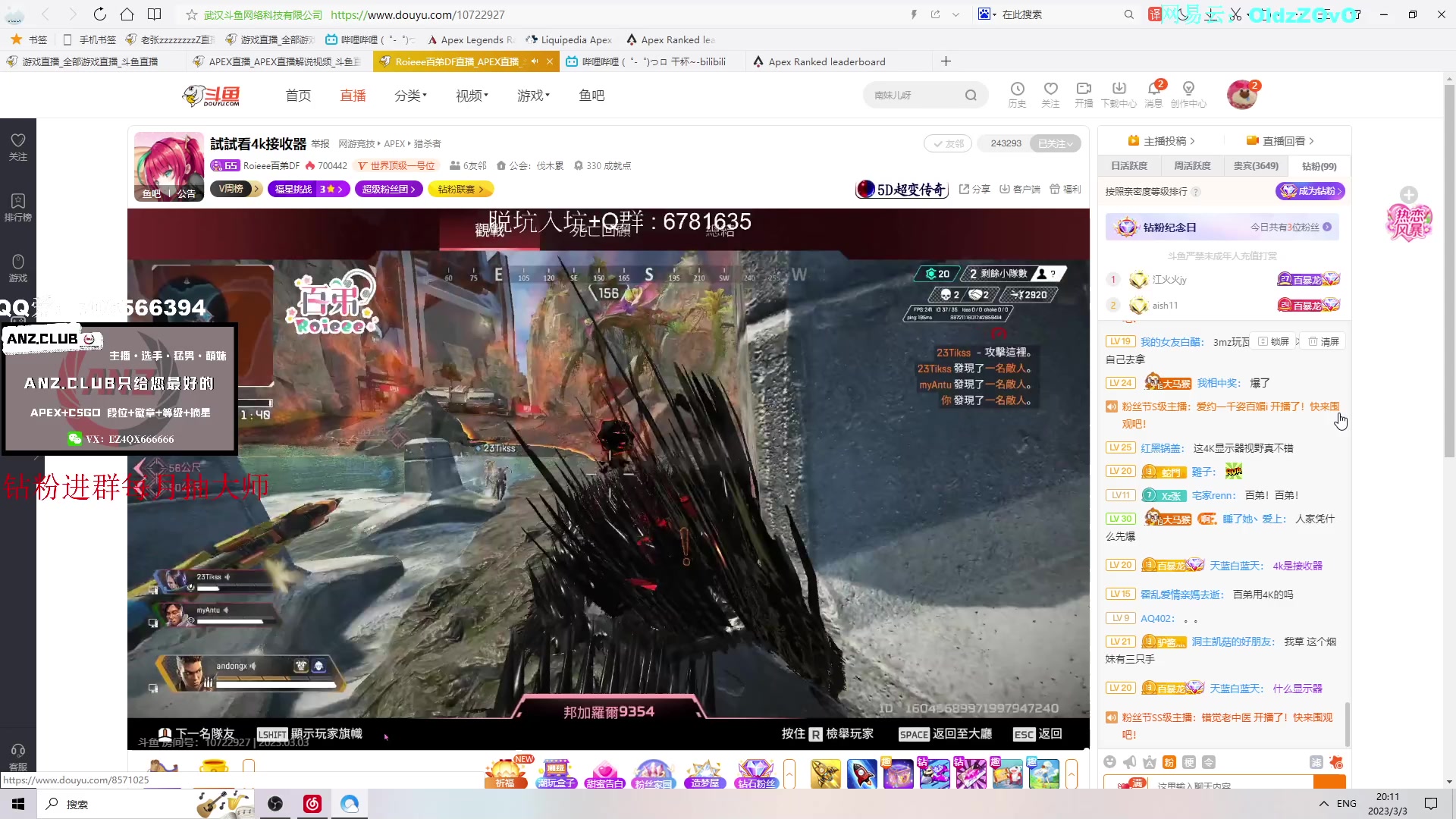Open the Windows Start button
This screenshot has width=1456, height=819.
(x=18, y=804)
